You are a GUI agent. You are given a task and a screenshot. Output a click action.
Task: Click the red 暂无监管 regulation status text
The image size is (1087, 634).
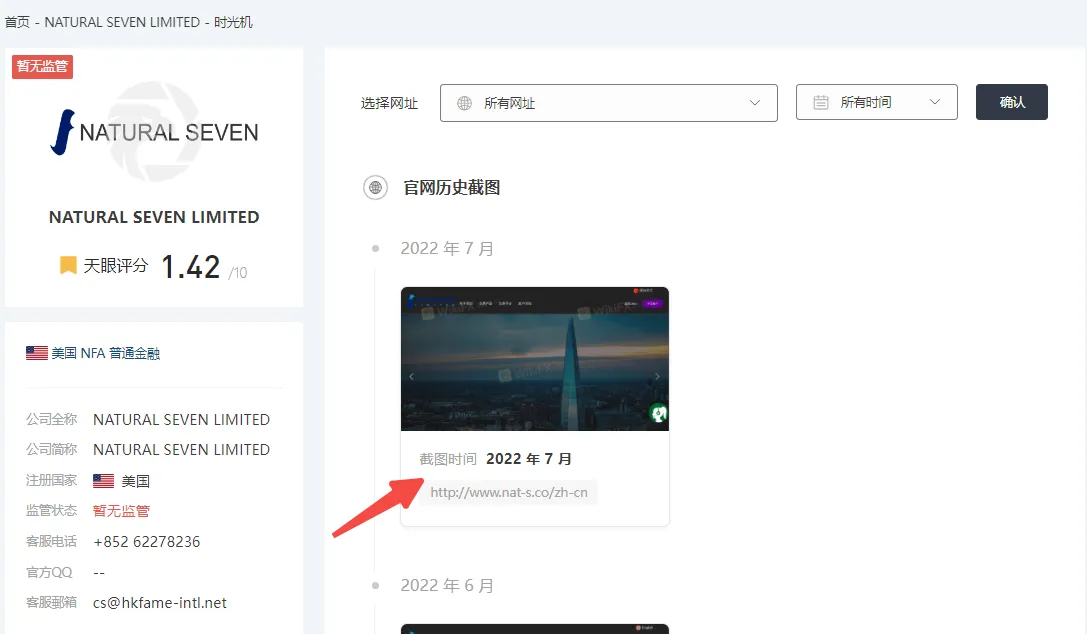click(121, 511)
